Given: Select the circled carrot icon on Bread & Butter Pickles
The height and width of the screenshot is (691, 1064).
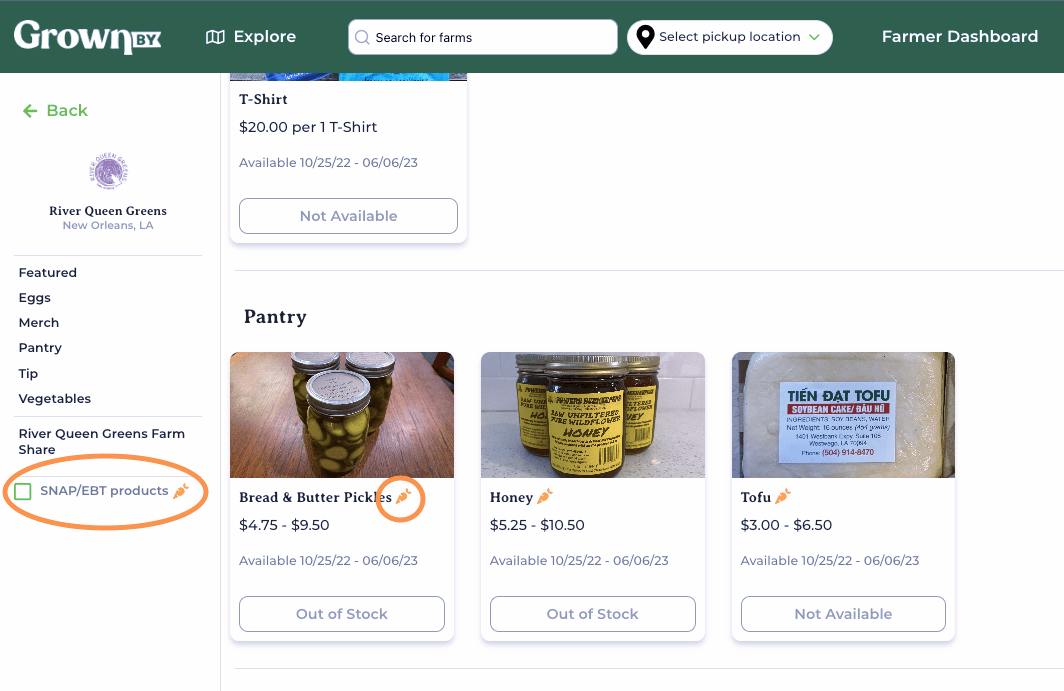Looking at the screenshot, I should pos(400,498).
